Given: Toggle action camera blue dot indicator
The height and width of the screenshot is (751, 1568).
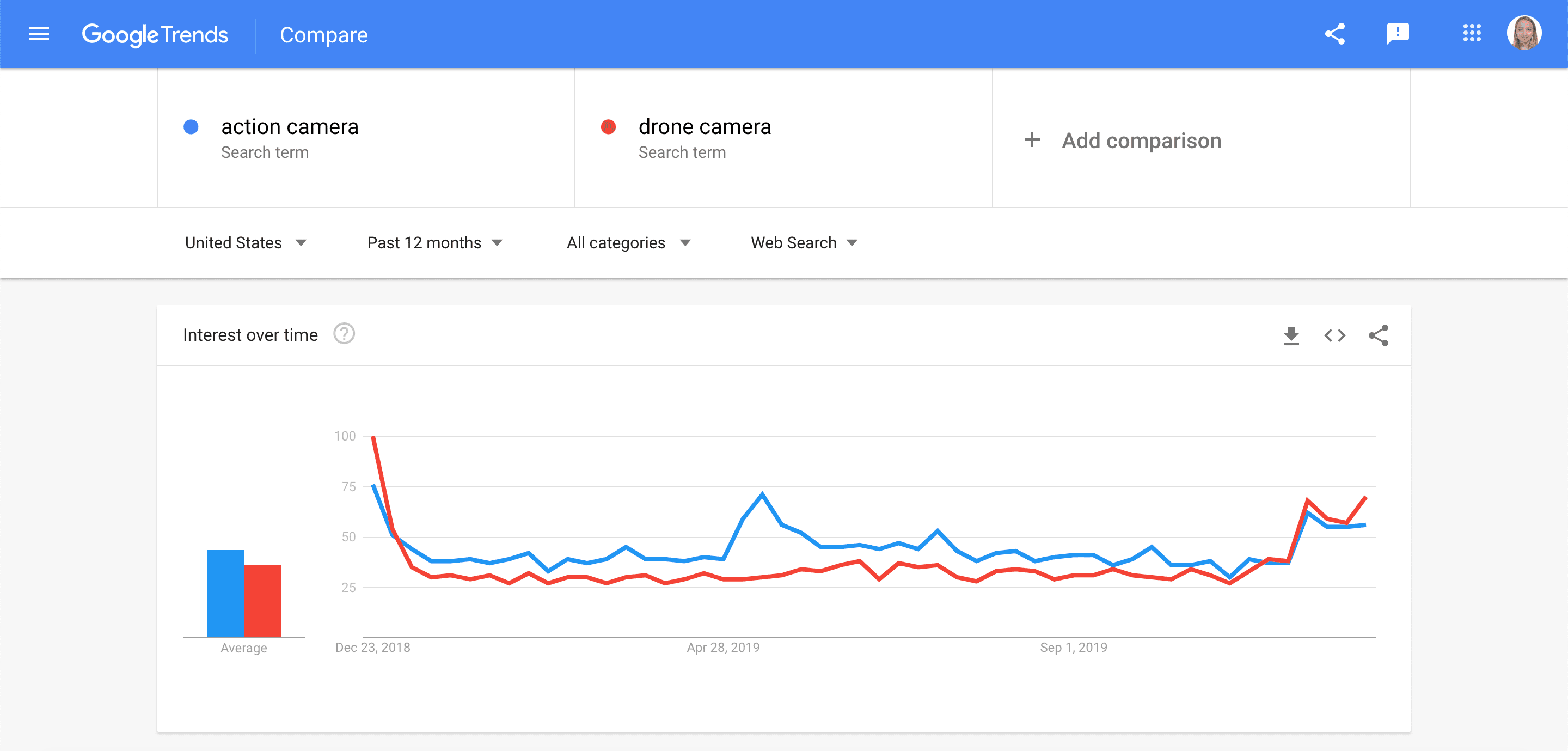Looking at the screenshot, I should [191, 127].
